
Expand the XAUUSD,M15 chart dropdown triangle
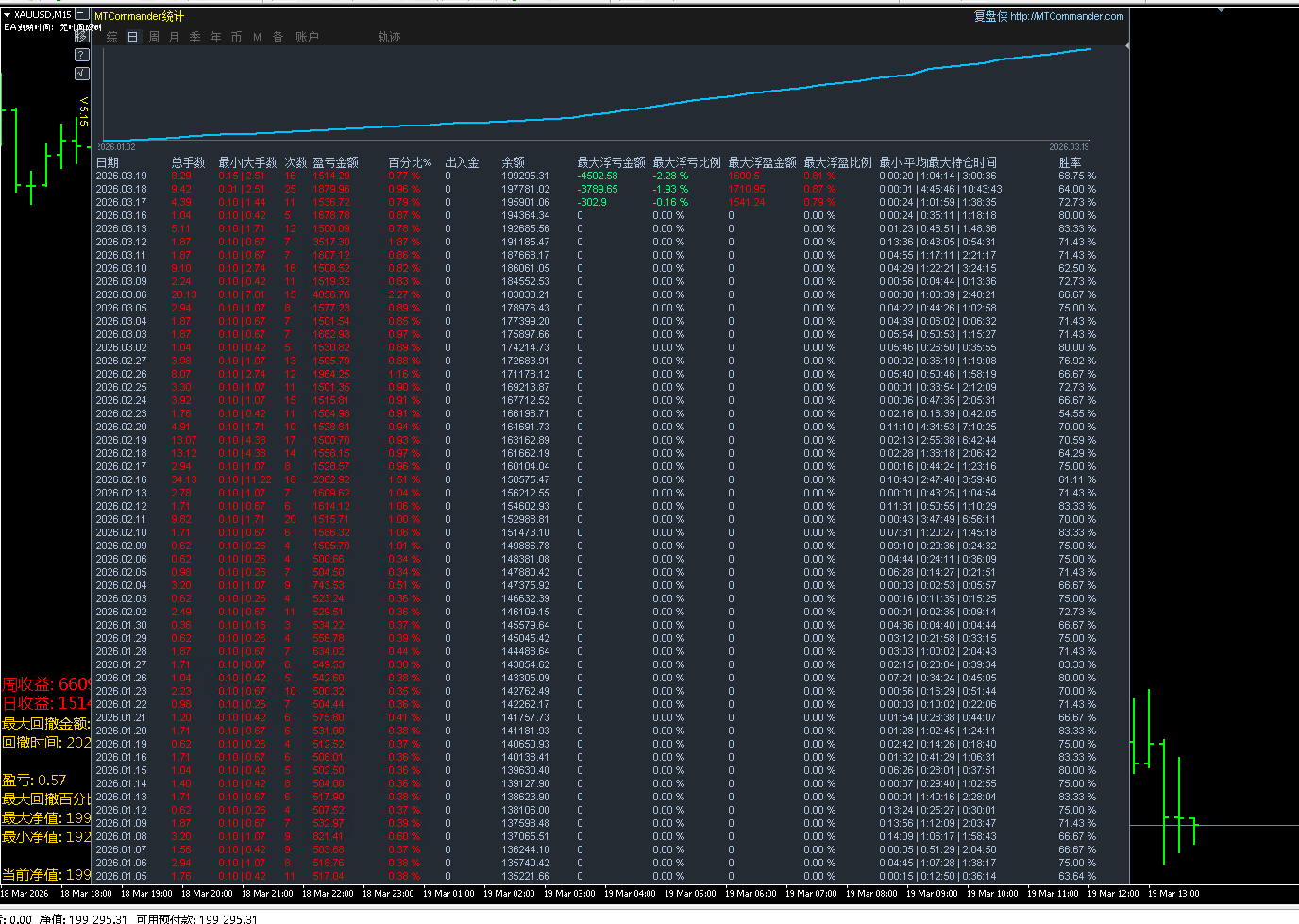coord(7,15)
